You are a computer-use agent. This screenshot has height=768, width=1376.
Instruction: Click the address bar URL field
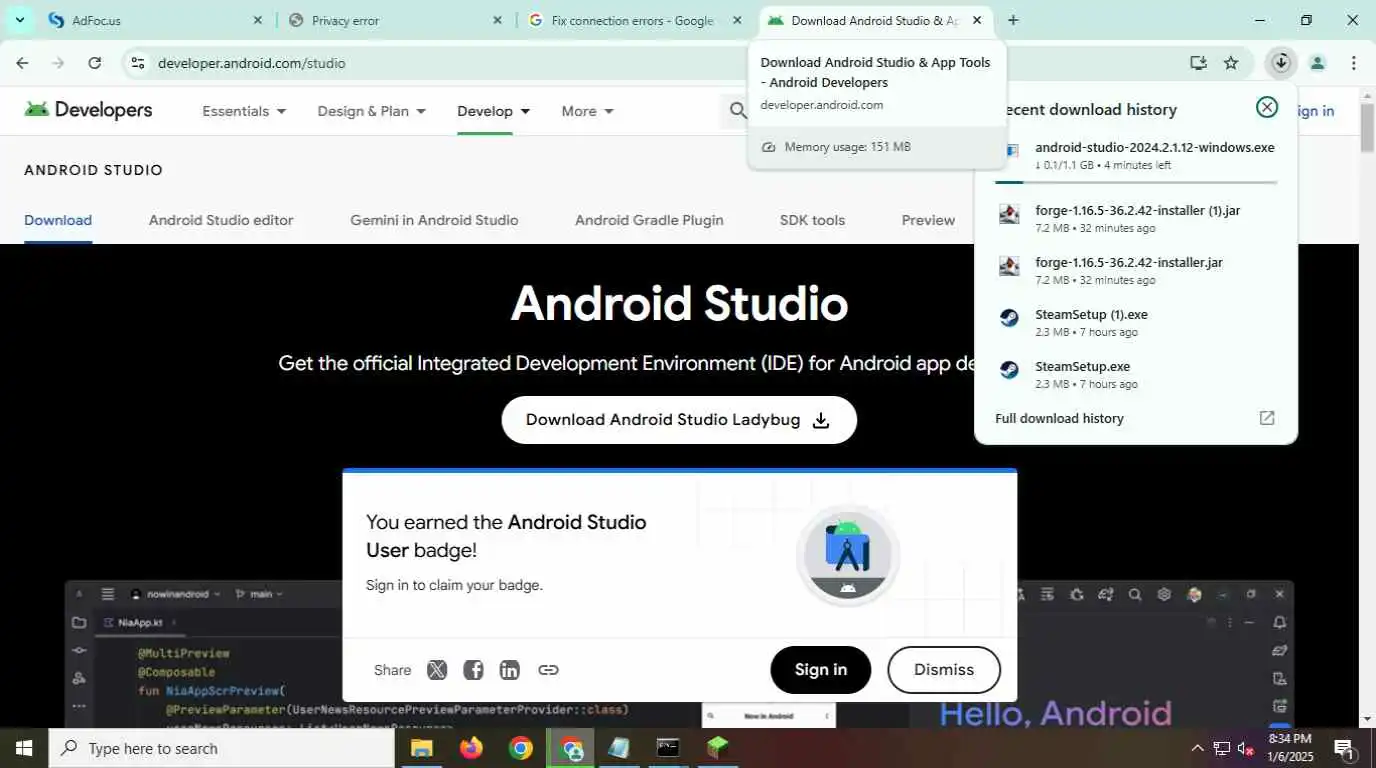point(650,63)
